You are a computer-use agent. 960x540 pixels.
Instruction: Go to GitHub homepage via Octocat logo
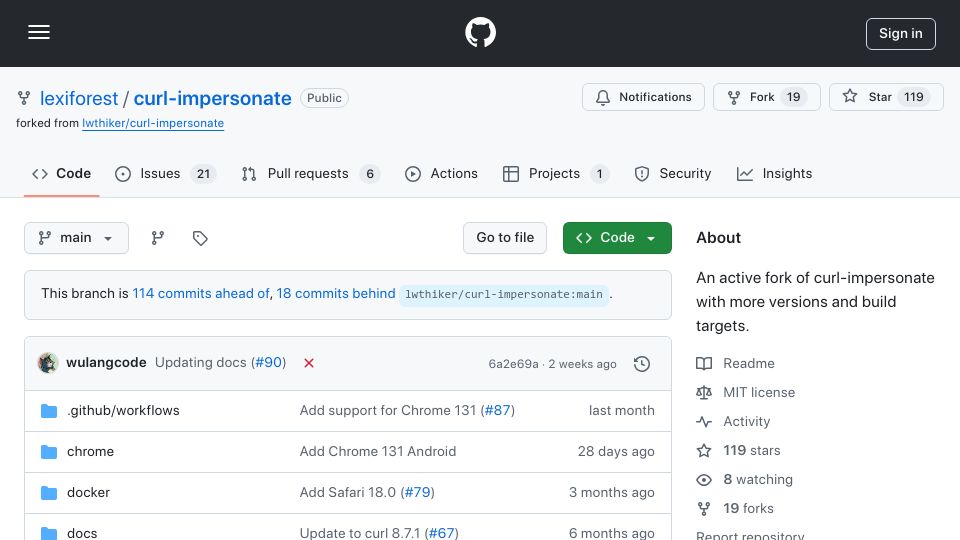[480, 32]
